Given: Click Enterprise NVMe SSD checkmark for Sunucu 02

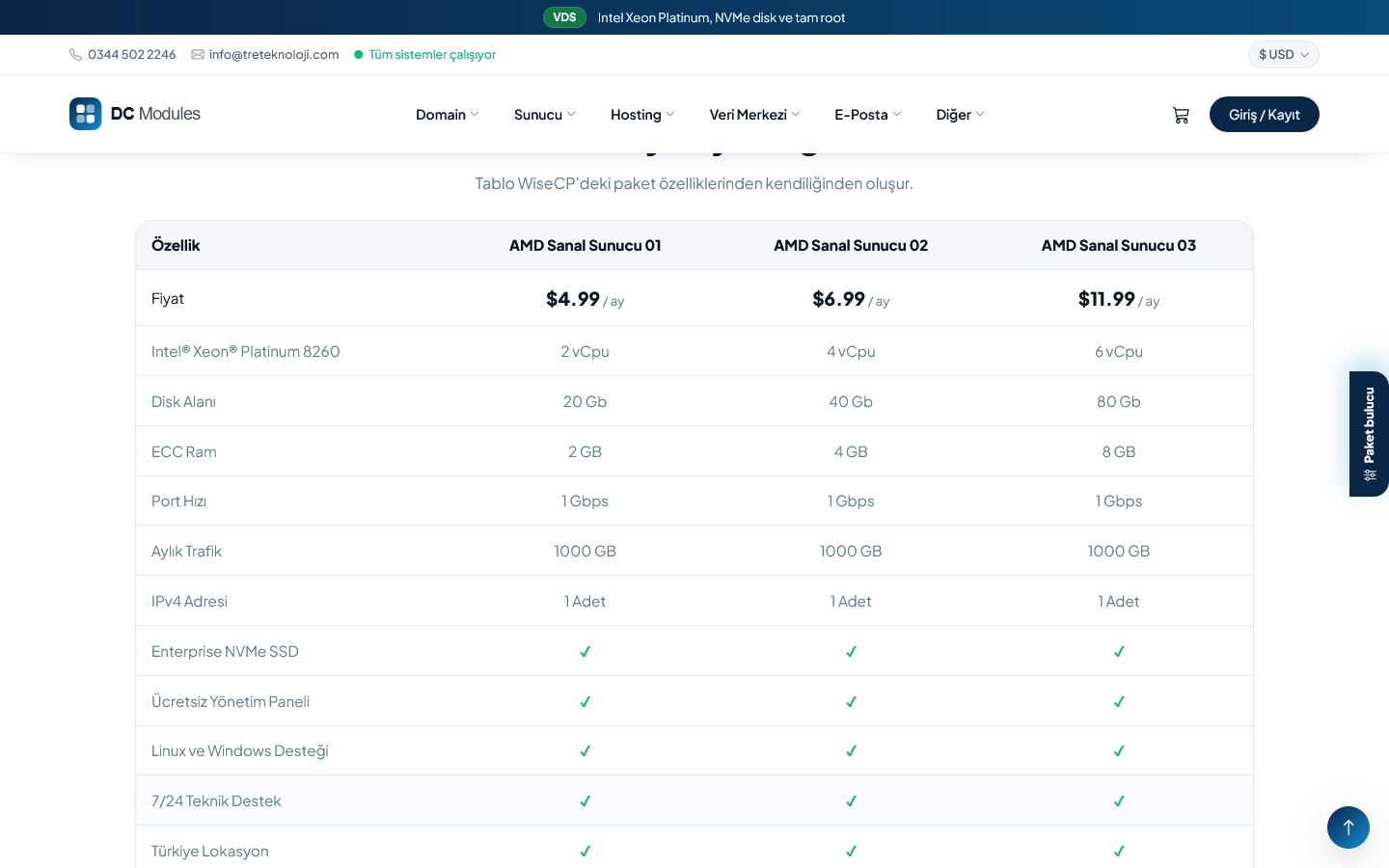Looking at the screenshot, I should pyautogui.click(x=851, y=652).
